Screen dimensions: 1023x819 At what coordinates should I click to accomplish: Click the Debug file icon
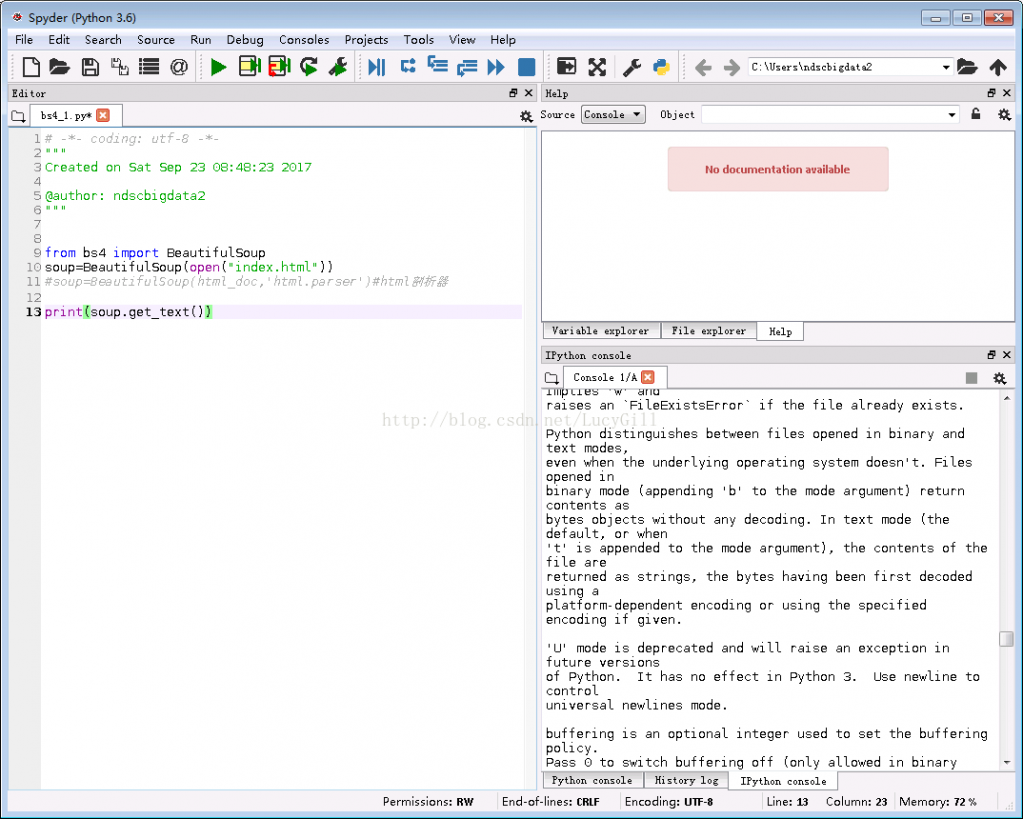pyautogui.click(x=377, y=67)
